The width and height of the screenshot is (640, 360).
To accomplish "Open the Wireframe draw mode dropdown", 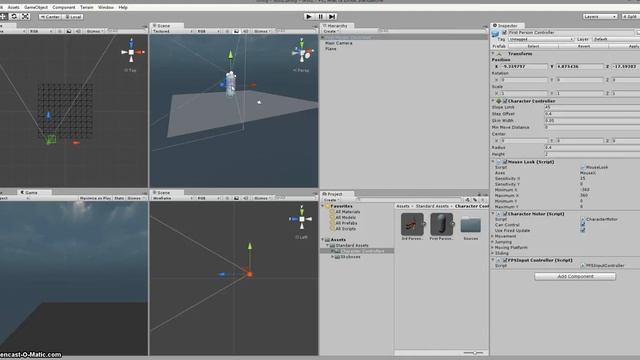I will point(172,198).
